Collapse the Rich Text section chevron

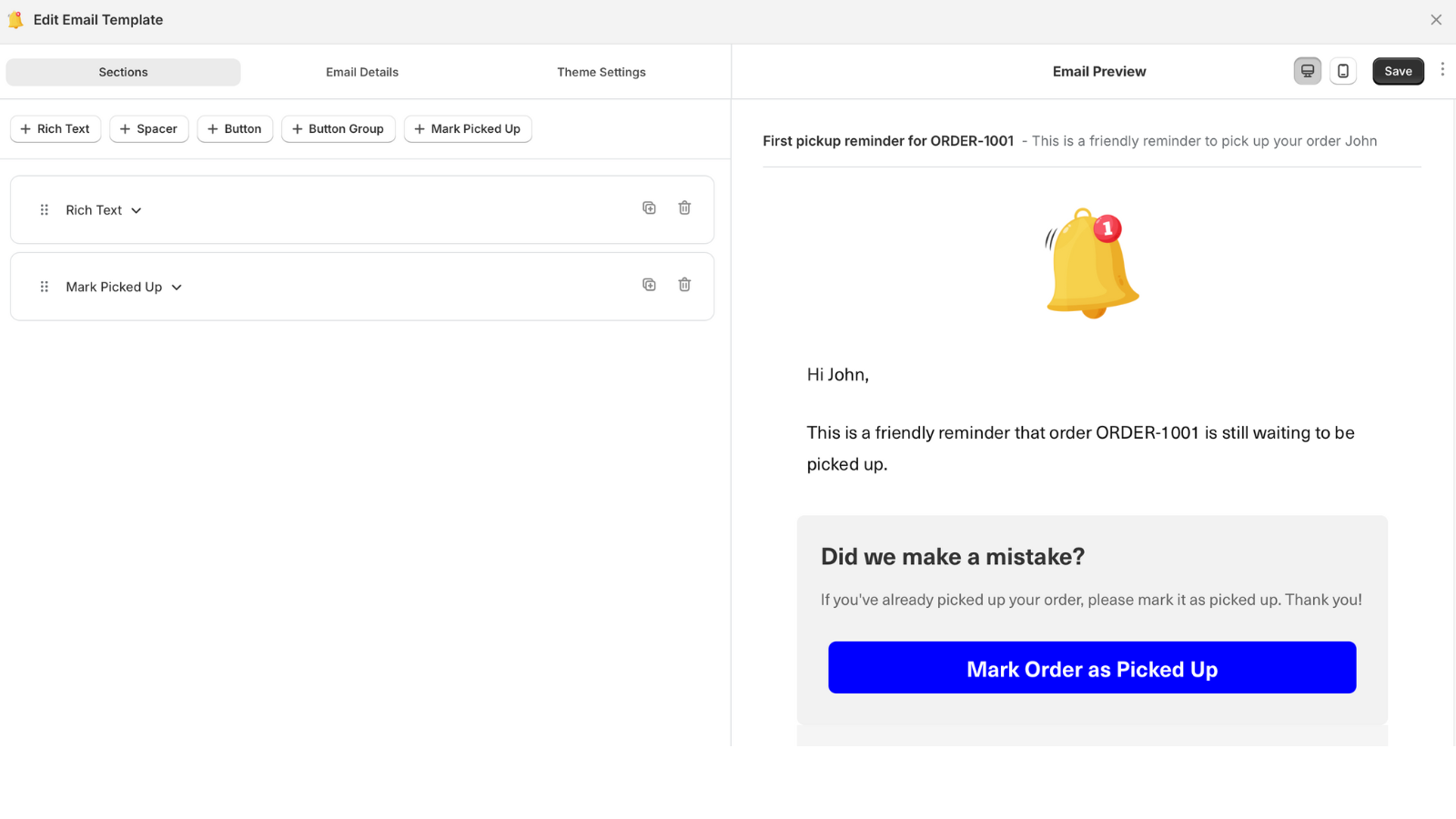pyautogui.click(x=136, y=210)
